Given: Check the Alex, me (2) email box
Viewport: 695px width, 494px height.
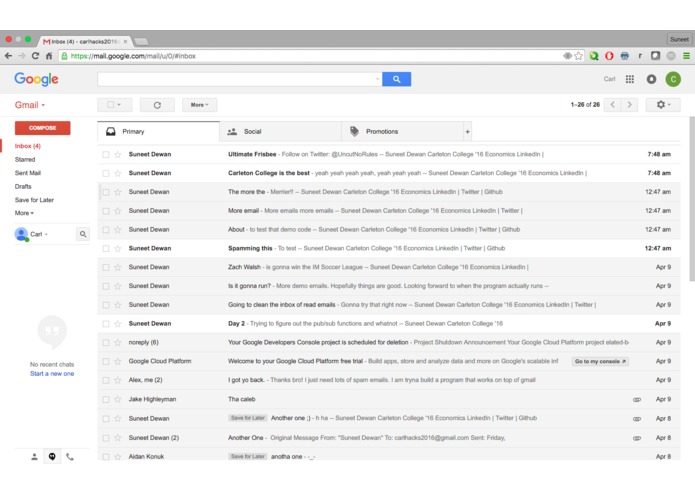Looking at the screenshot, I should [x=105, y=381].
